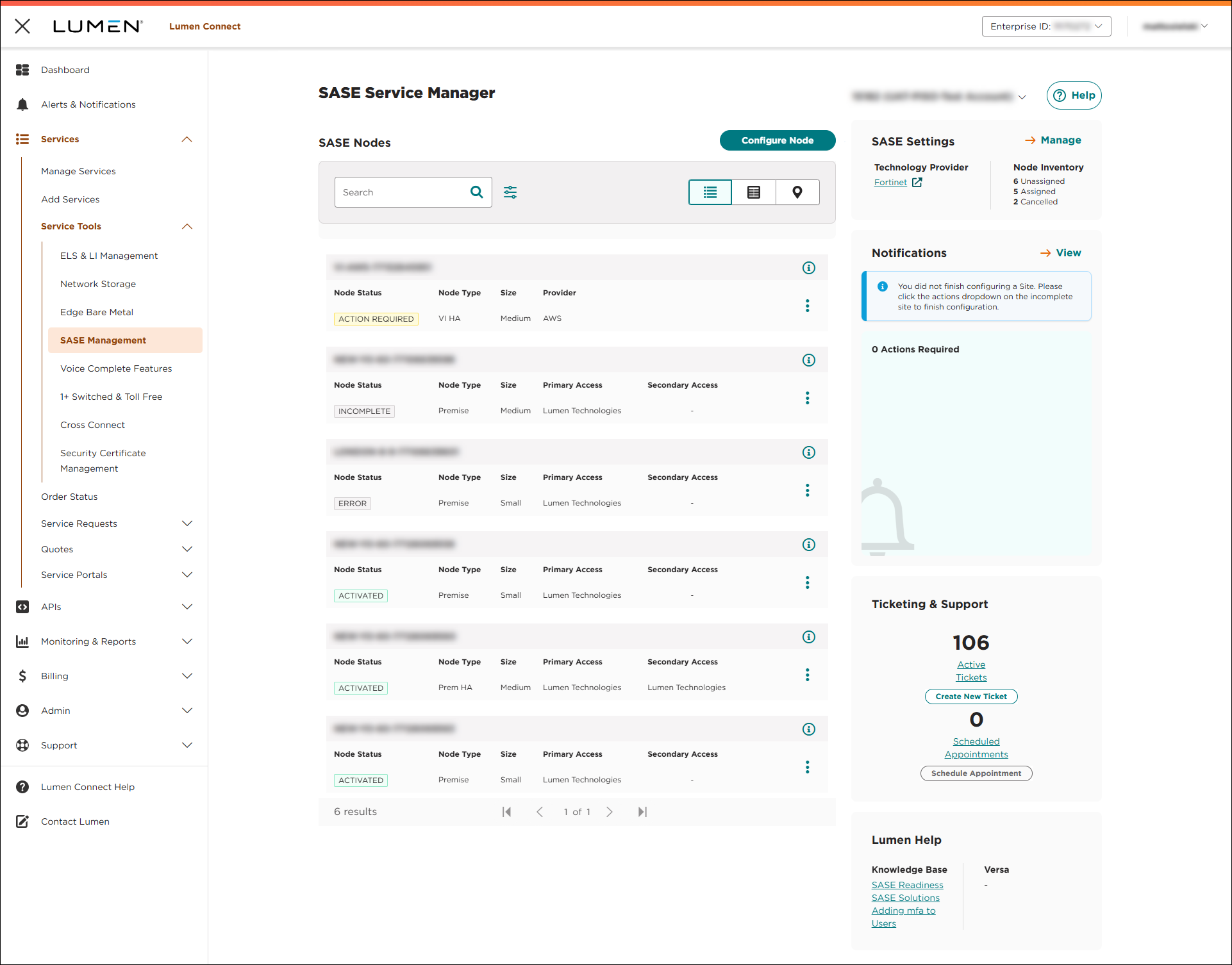1232x965 pixels.
Task: Open Voice Complete Features
Action: tap(116, 368)
